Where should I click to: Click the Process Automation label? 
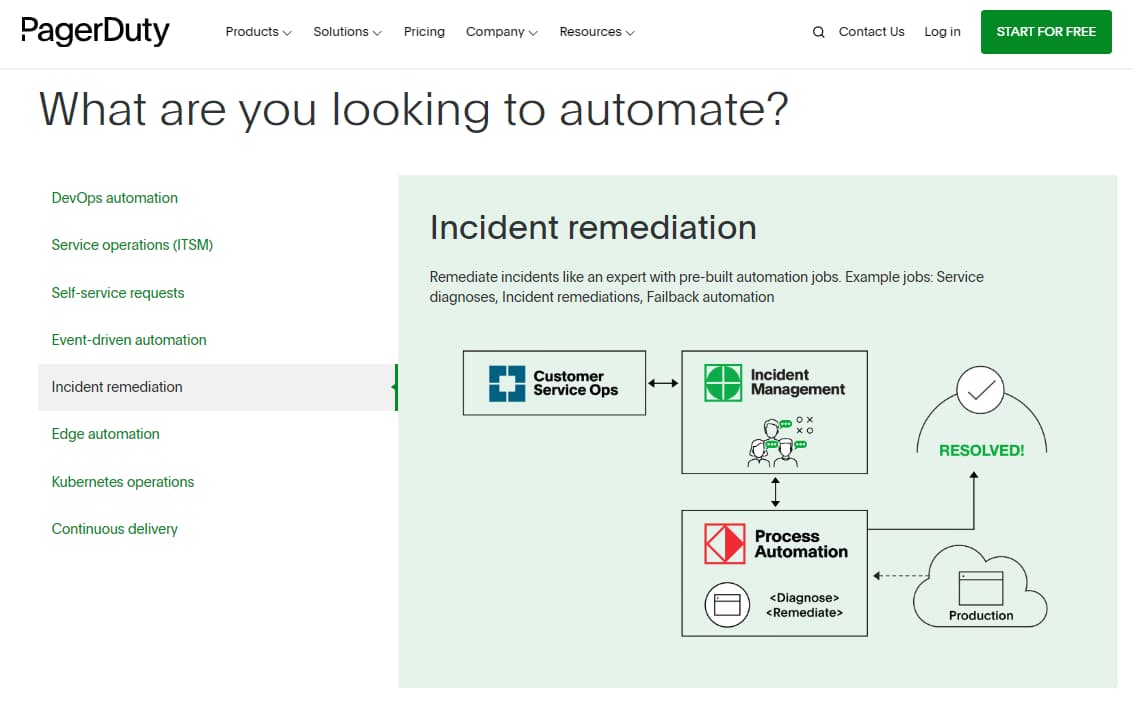pyautogui.click(x=801, y=543)
